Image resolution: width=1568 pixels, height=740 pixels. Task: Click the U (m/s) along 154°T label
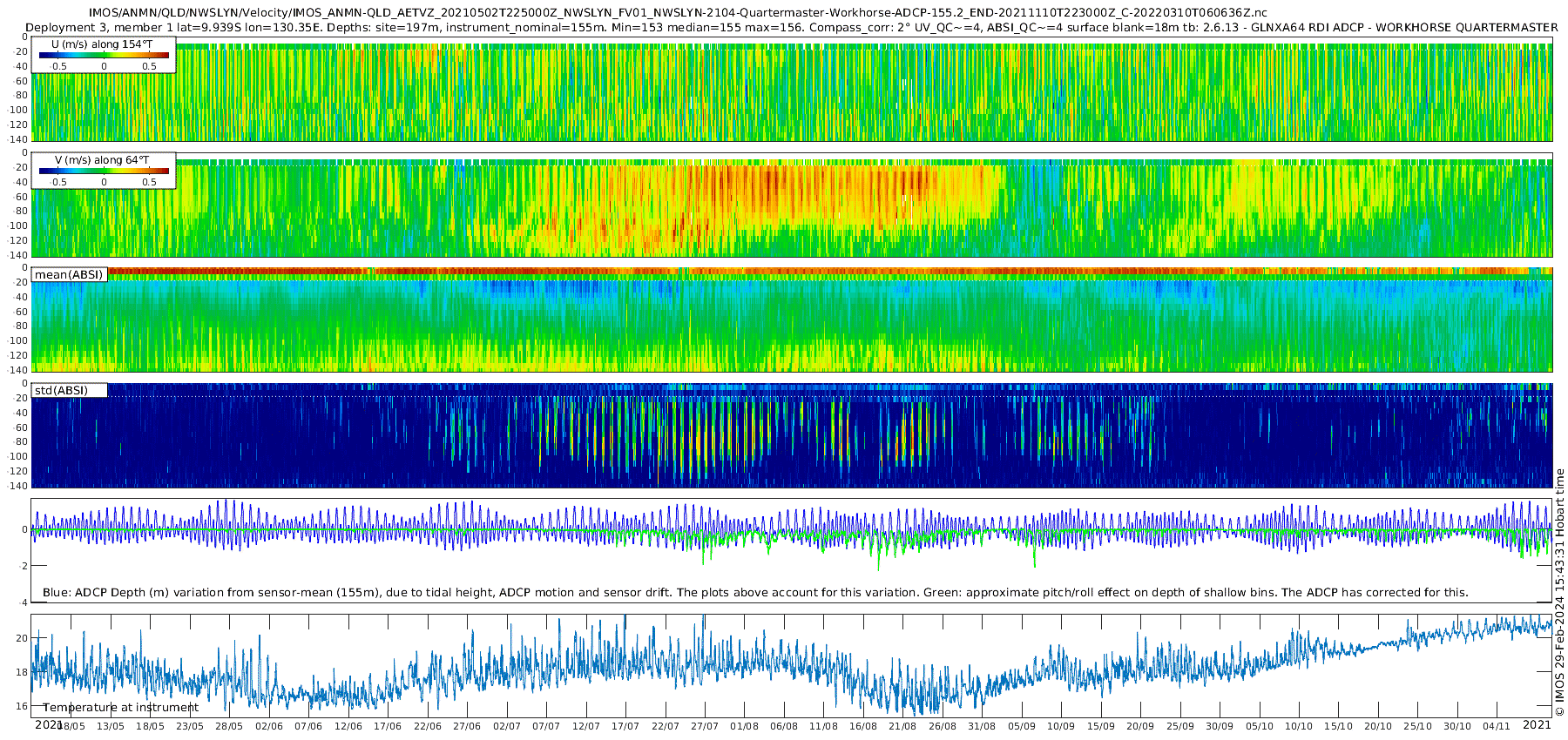97,44
